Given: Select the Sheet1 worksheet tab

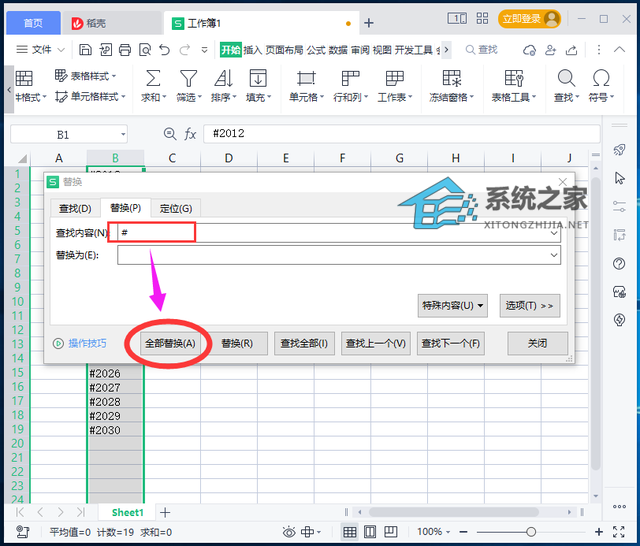Looking at the screenshot, I should (127, 513).
